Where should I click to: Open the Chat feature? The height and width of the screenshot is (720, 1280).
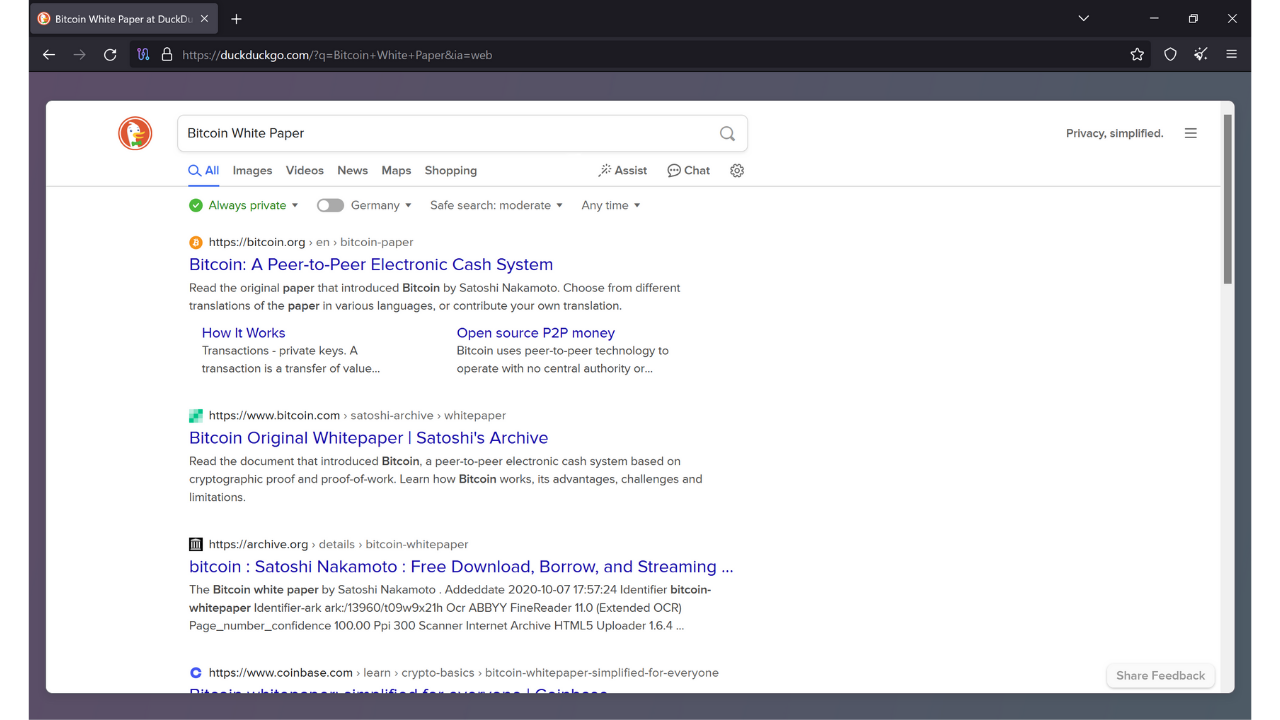click(x=688, y=170)
